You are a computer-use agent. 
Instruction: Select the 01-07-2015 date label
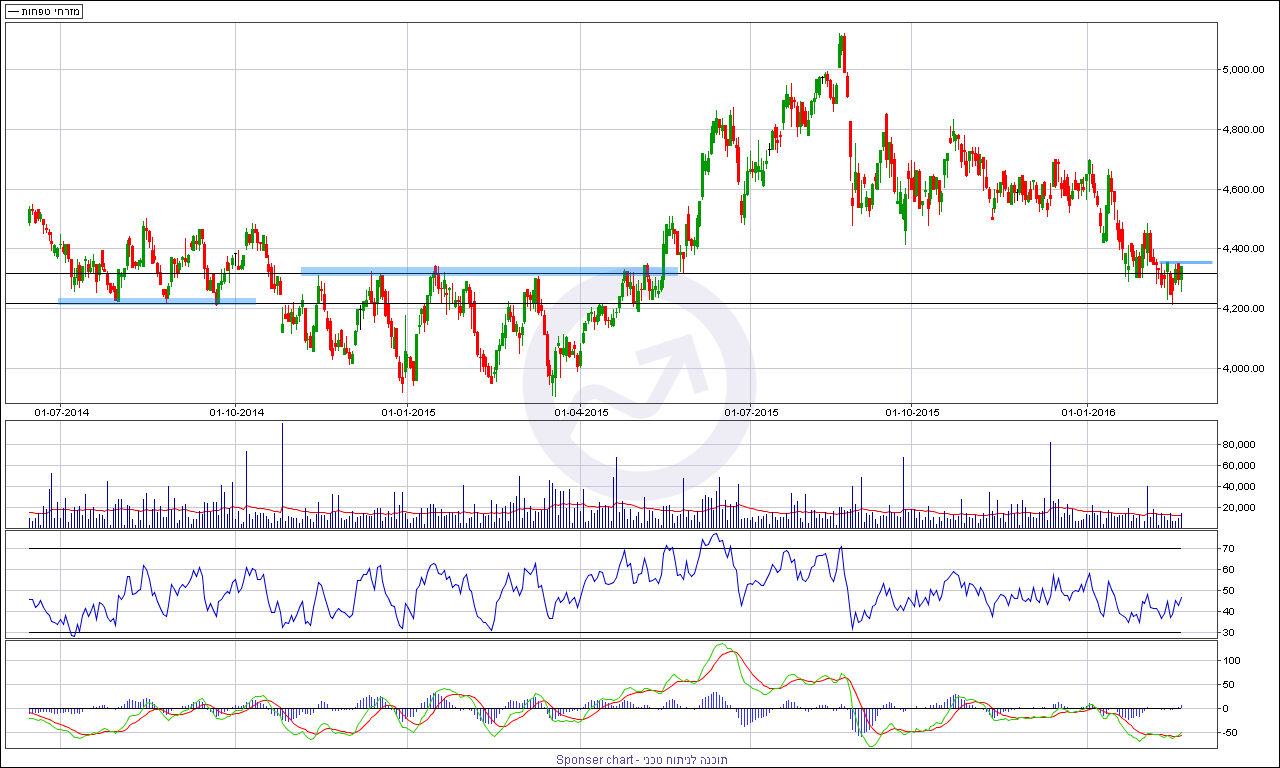(751, 412)
